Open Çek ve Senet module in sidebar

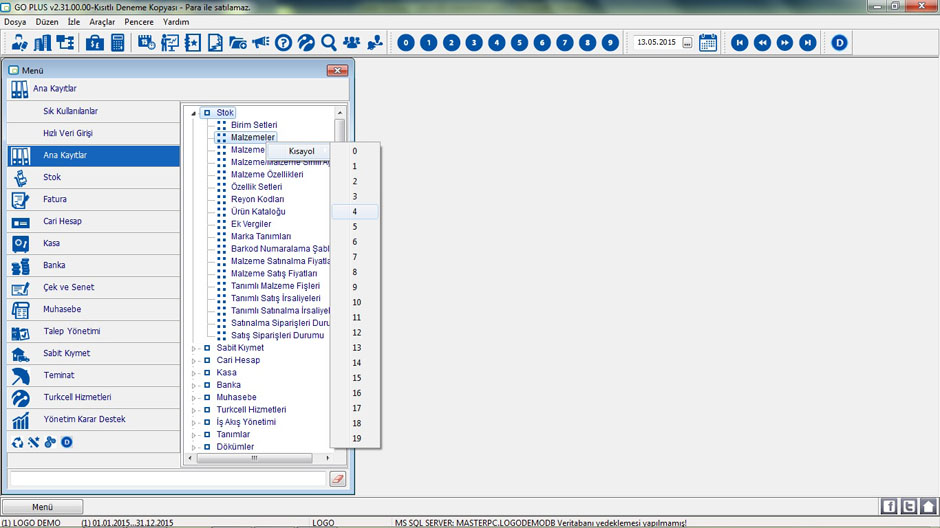tap(94, 287)
